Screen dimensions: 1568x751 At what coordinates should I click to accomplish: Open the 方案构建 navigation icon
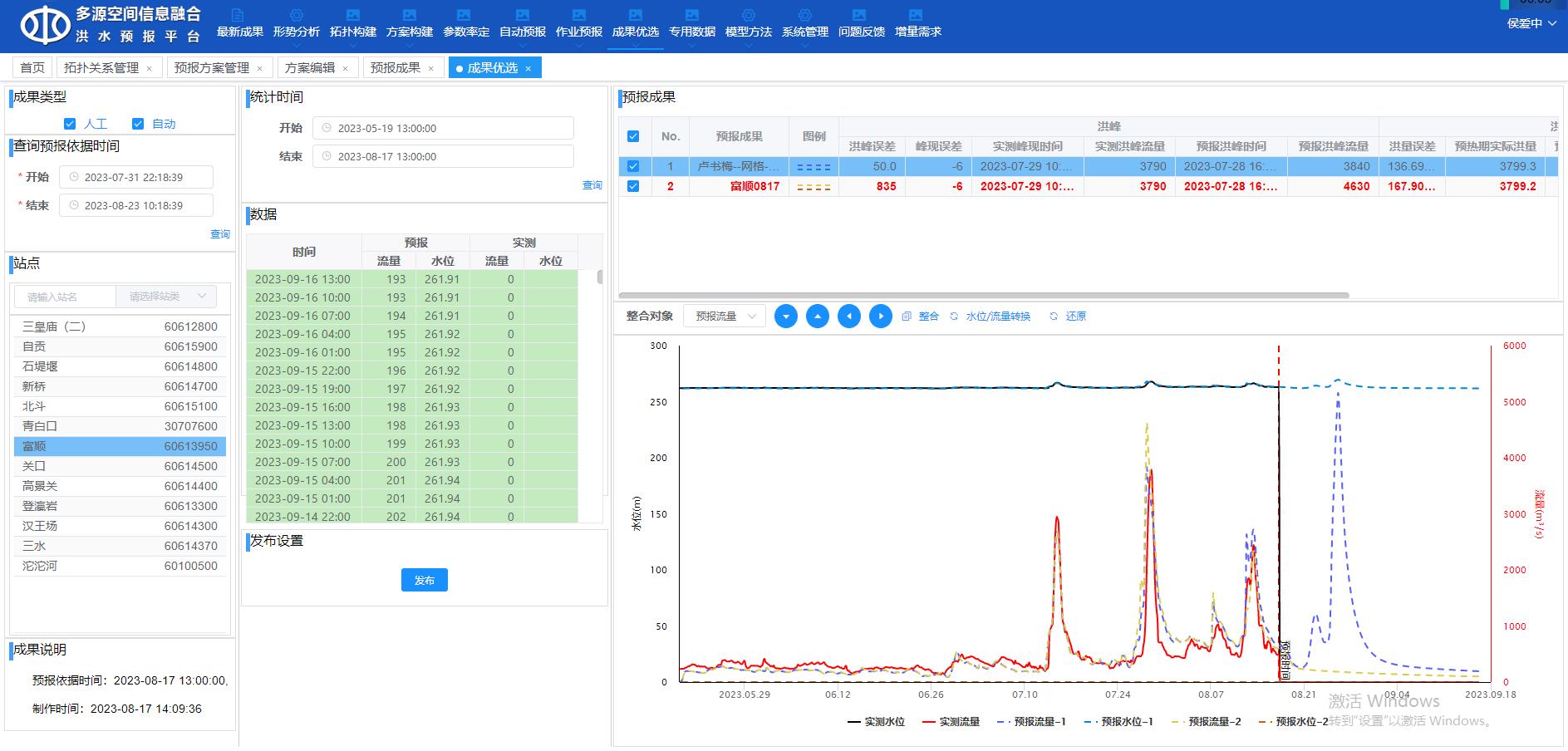coord(409,16)
